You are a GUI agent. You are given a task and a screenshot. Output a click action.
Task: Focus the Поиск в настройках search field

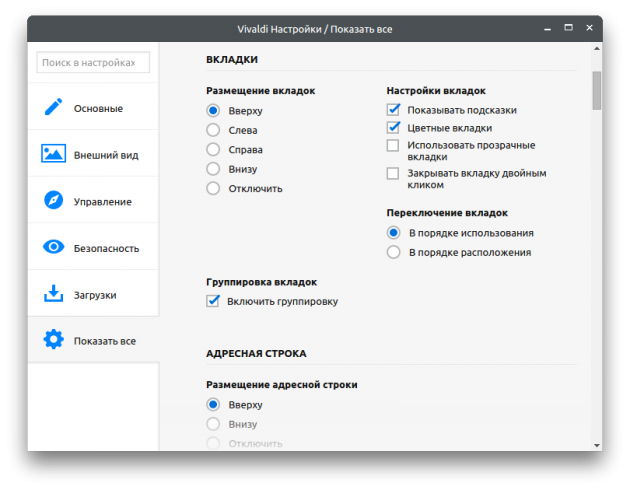93,62
